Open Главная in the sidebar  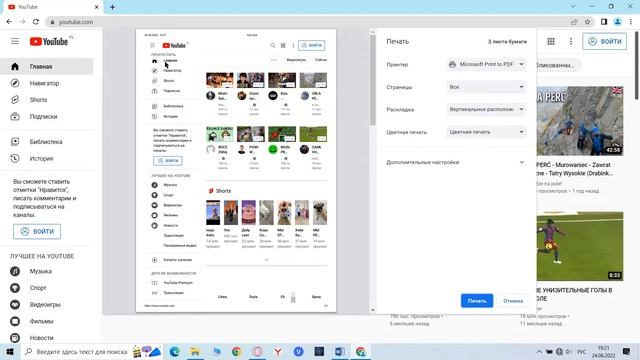(47, 67)
